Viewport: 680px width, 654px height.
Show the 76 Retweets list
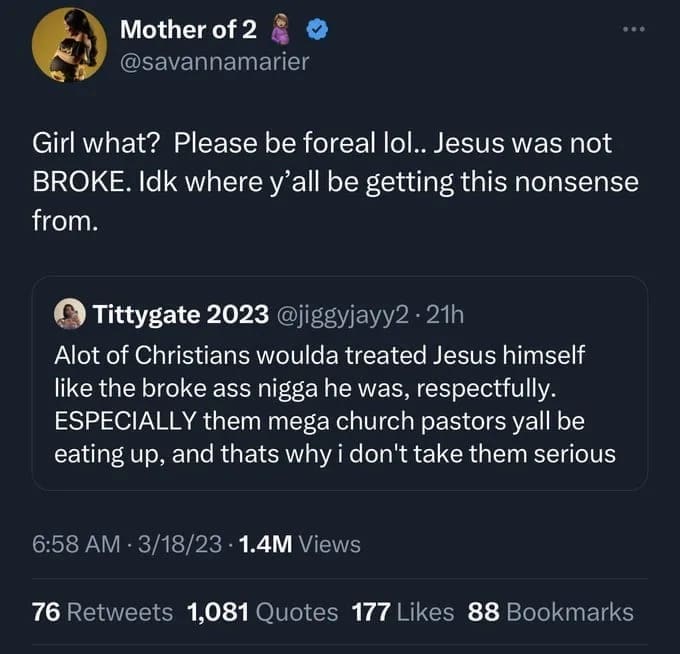[x=102, y=612]
